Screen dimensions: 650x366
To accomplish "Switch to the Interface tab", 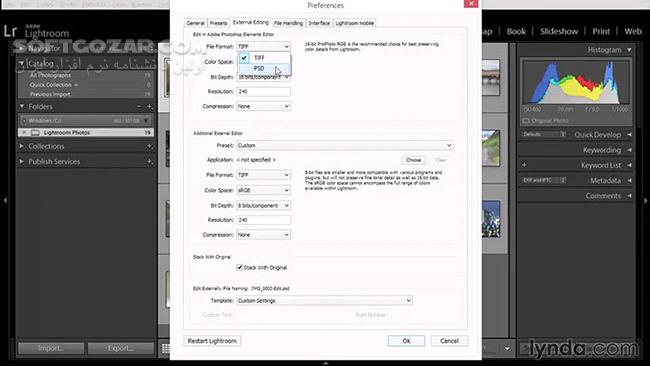I will [x=319, y=23].
